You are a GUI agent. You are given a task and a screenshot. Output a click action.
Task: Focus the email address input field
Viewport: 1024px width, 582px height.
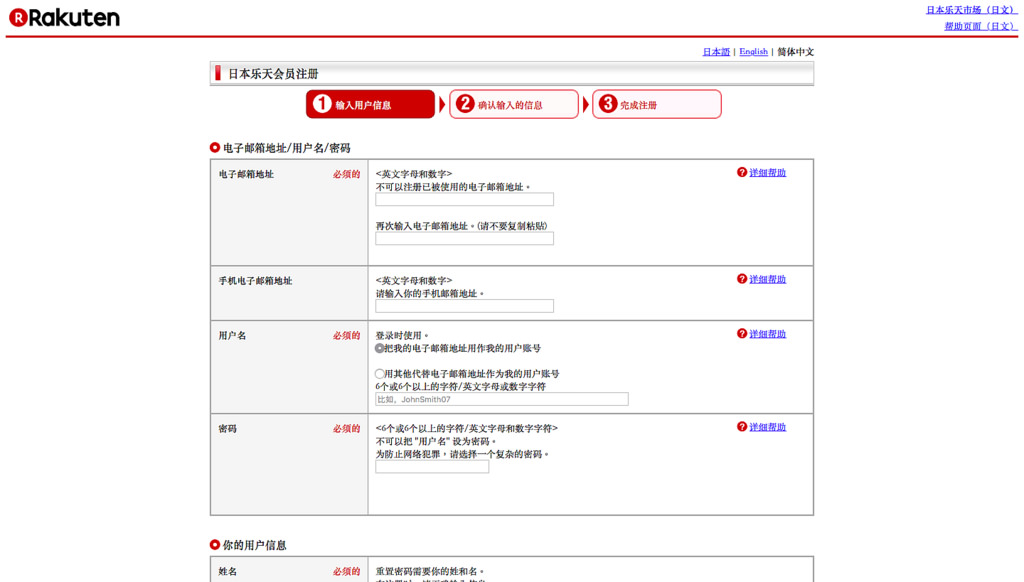(464, 200)
